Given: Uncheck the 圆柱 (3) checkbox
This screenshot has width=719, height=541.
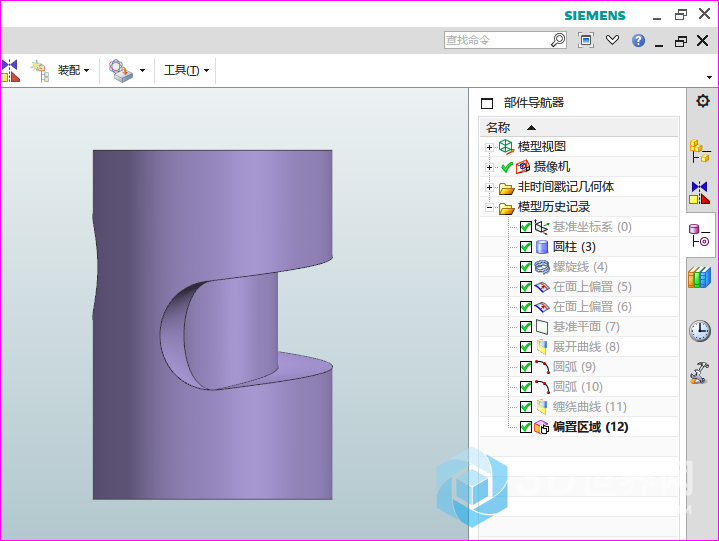Looking at the screenshot, I should [x=525, y=247].
